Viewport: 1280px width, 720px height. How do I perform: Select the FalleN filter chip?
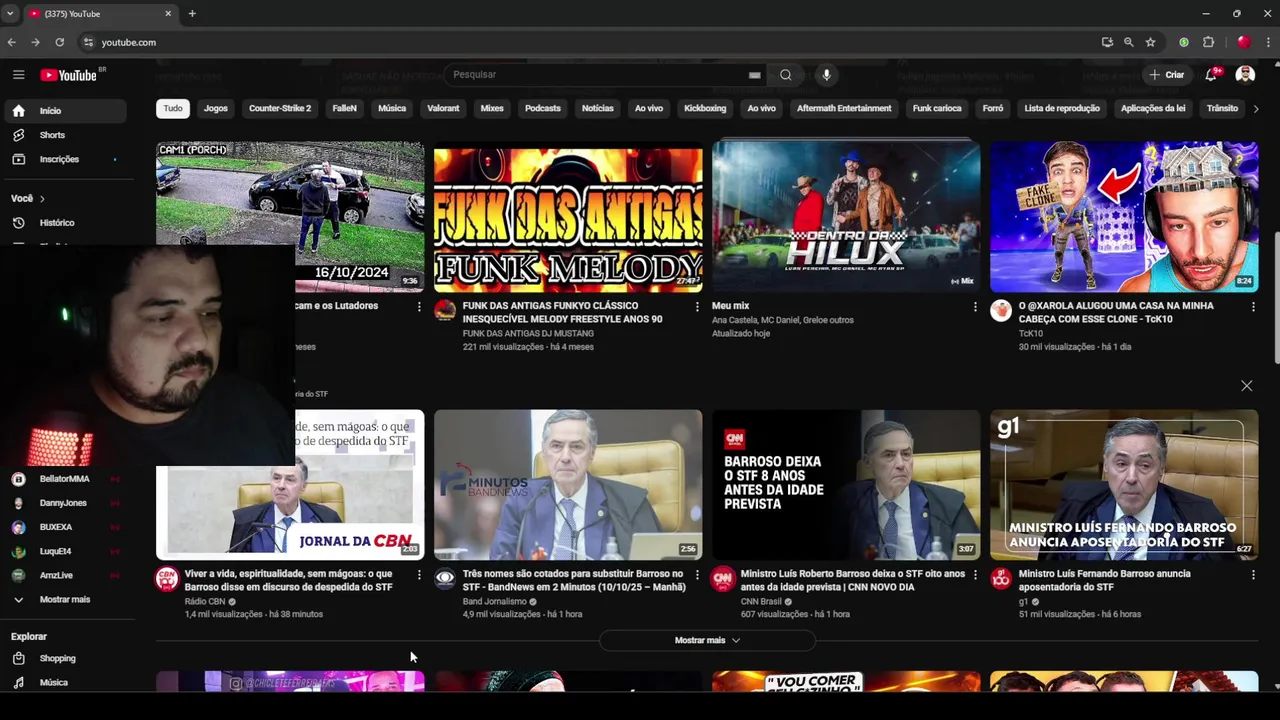pyautogui.click(x=344, y=108)
